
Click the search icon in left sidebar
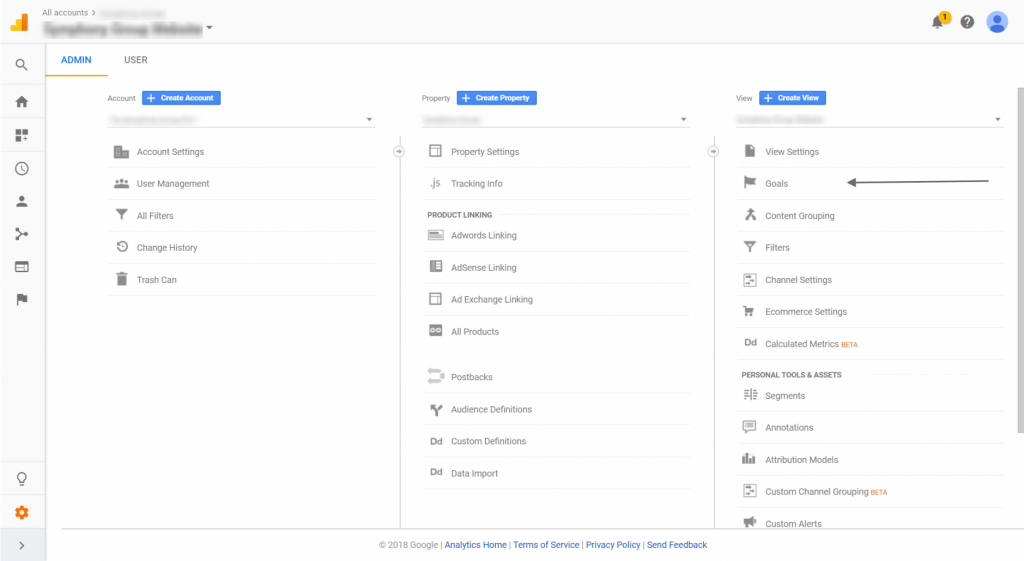(x=21, y=66)
